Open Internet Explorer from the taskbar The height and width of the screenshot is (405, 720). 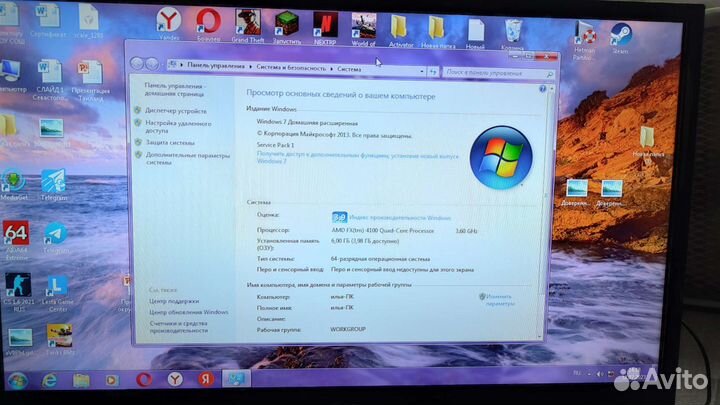click(47, 380)
